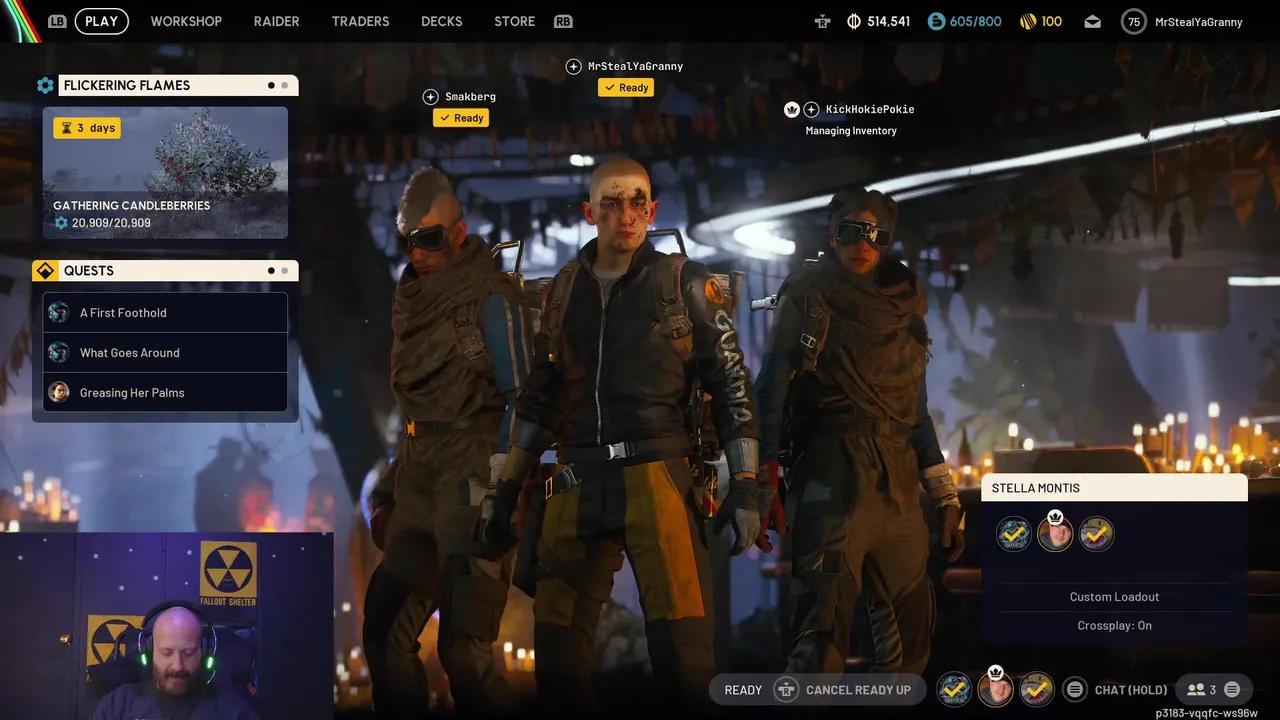The height and width of the screenshot is (720, 1280).
Task: Click the R stick icon before Cancel Ready Up
Action: point(786,690)
